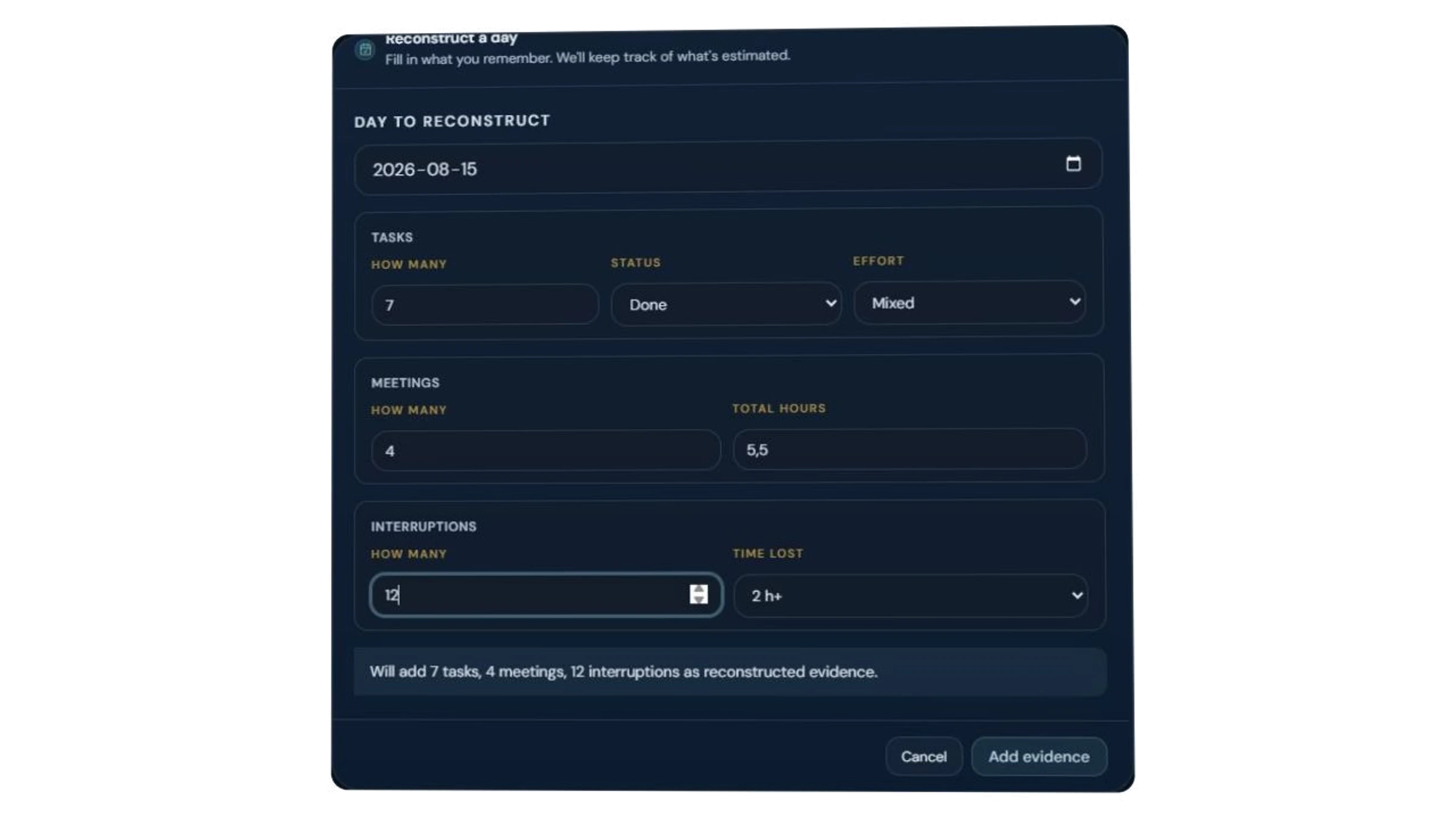Image resolution: width=1456 pixels, height=819 pixels.
Task: Click the 'Meetings' section label
Action: [x=405, y=383]
